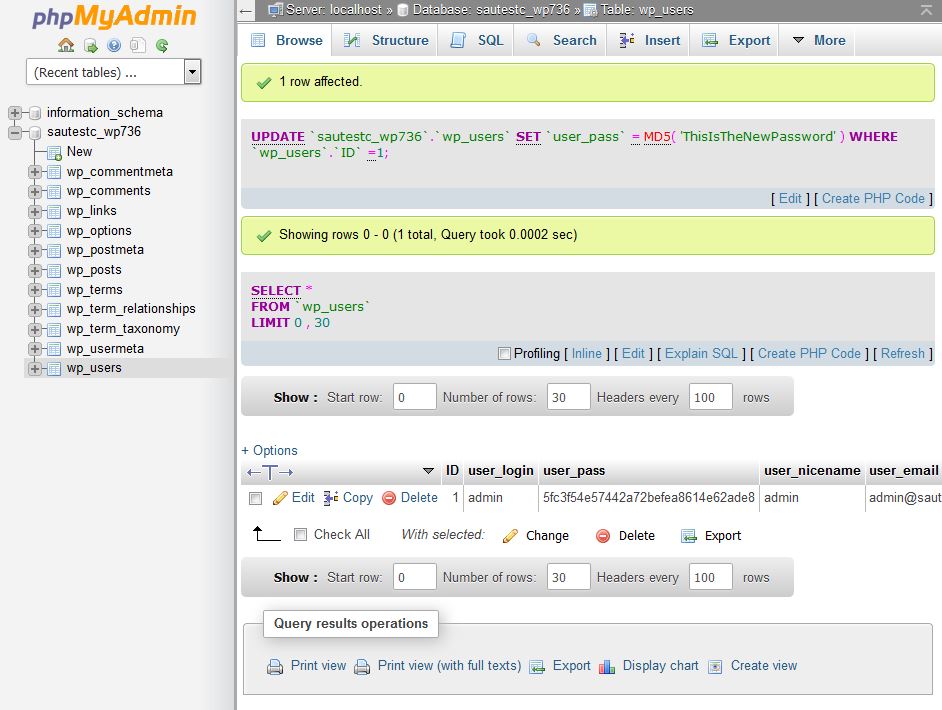This screenshot has width=942, height=710.
Task: Click the Refresh link for the query
Action: click(901, 353)
